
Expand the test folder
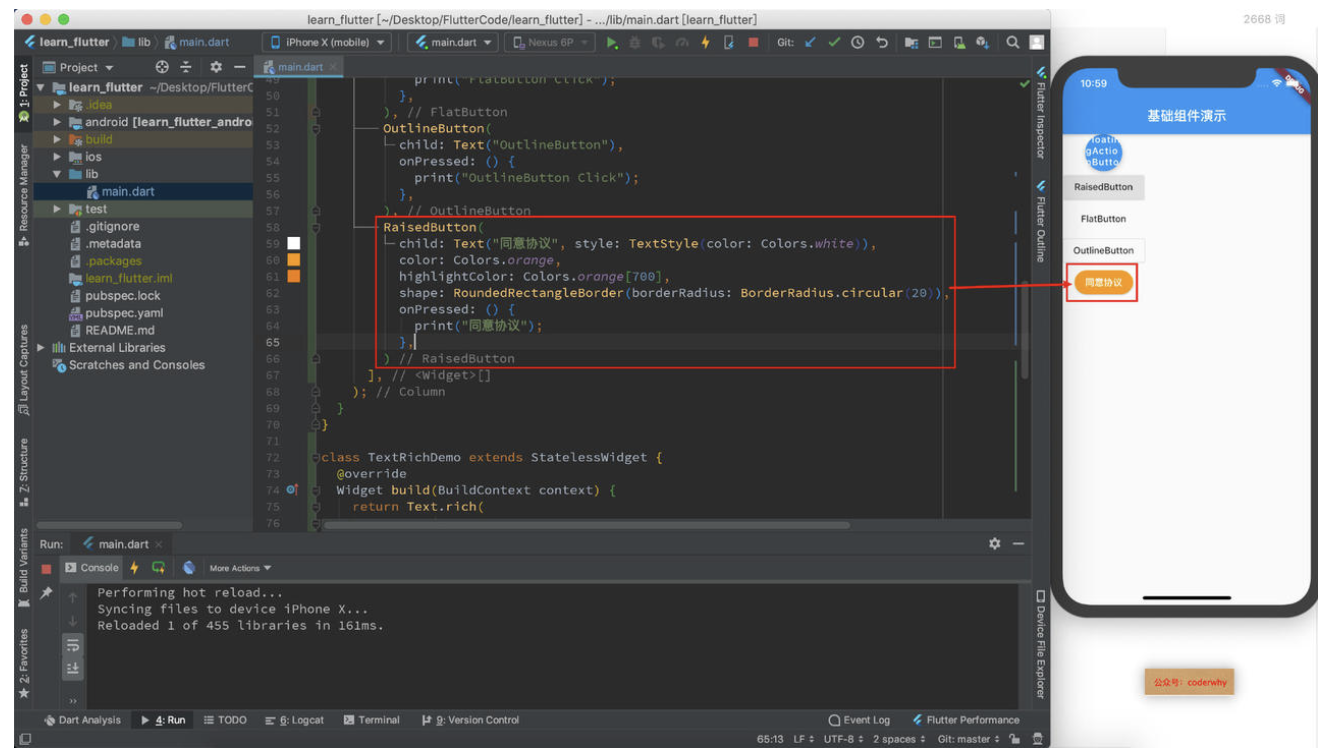point(58,209)
